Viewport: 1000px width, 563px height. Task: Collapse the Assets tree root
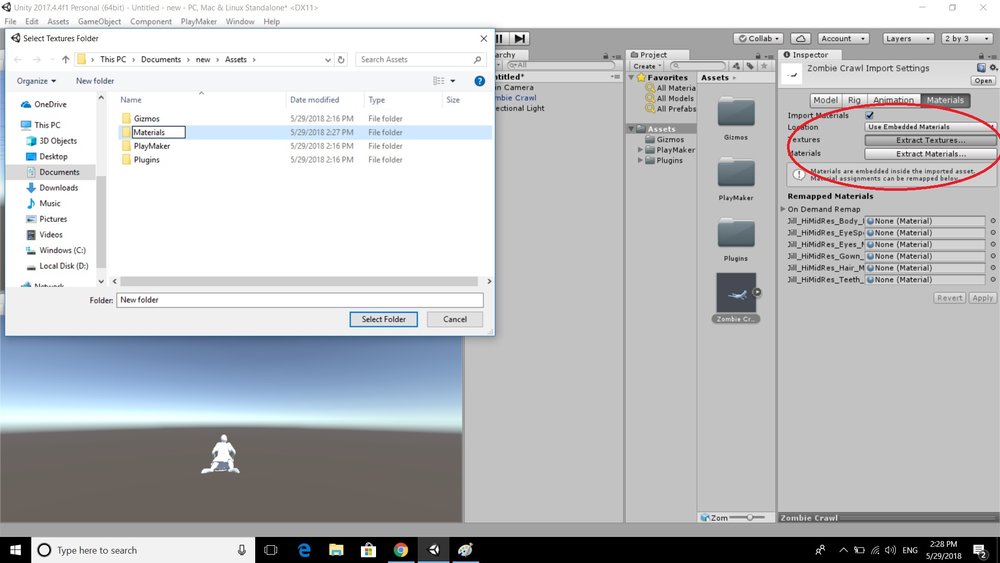pos(631,129)
